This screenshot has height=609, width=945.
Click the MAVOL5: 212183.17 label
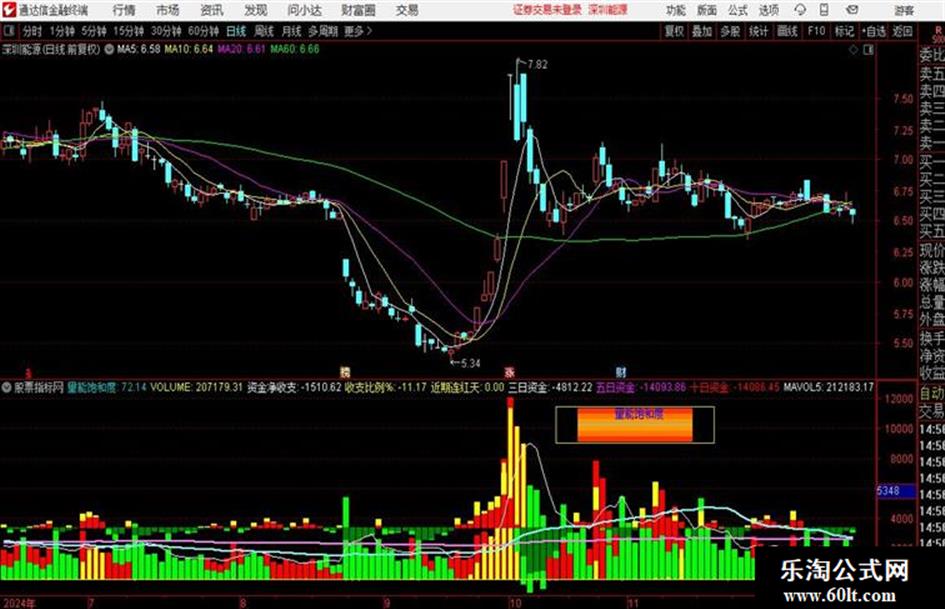pos(828,387)
